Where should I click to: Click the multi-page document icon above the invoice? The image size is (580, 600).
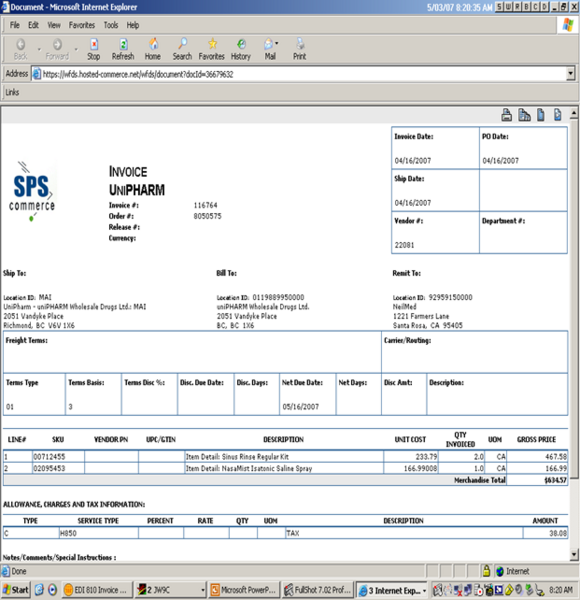(524, 115)
